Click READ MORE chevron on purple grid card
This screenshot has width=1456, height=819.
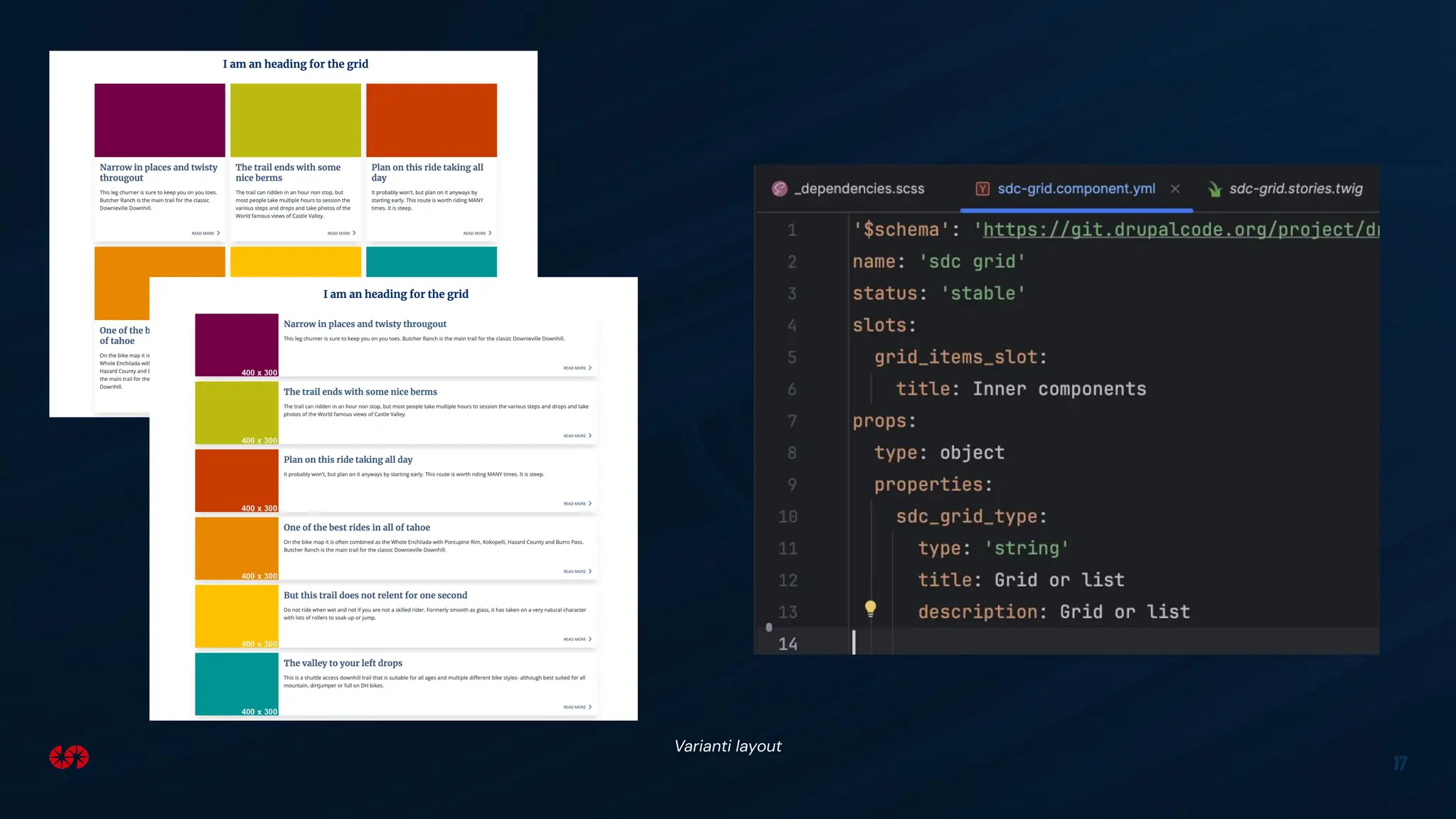(218, 233)
